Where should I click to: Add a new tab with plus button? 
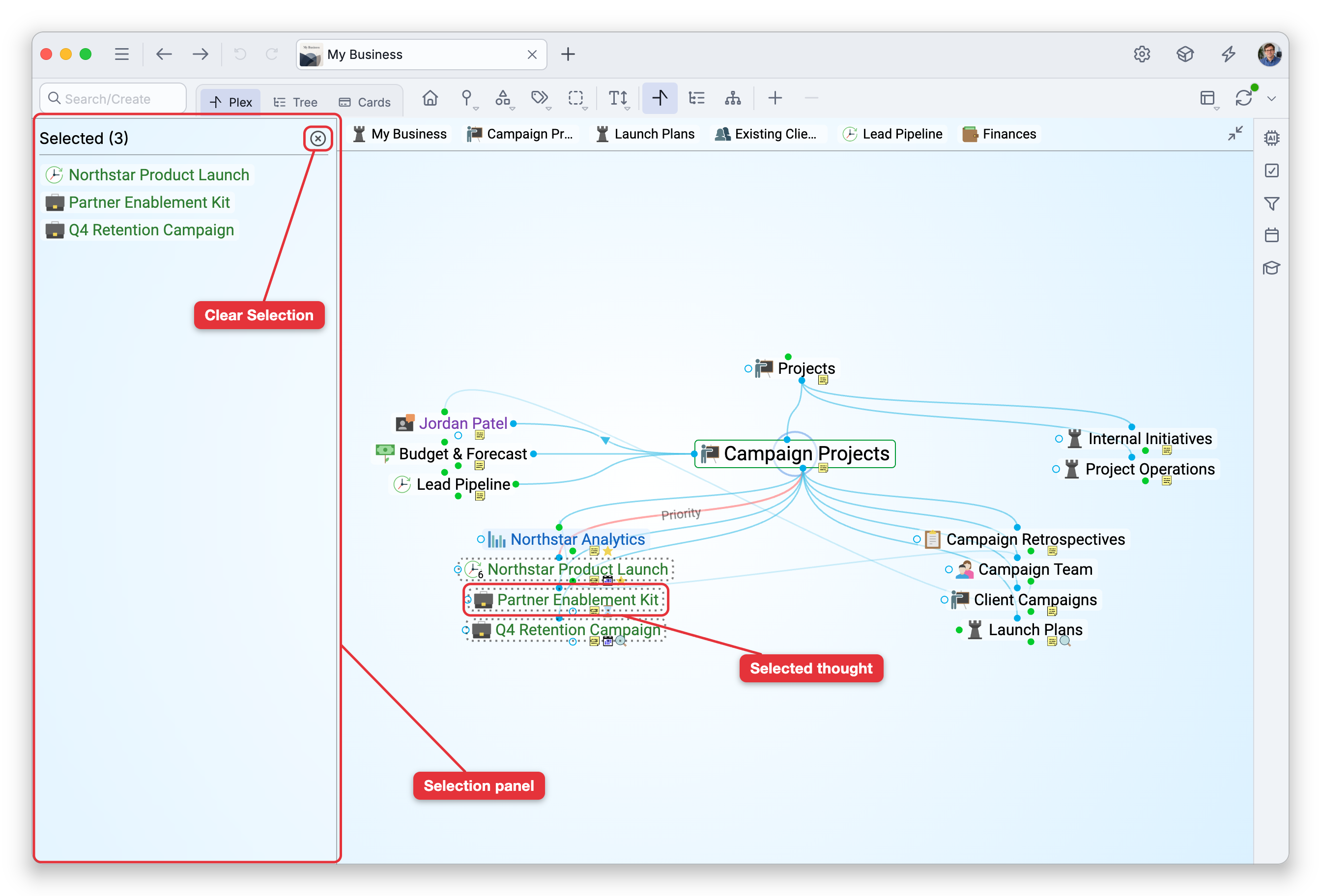(x=568, y=54)
